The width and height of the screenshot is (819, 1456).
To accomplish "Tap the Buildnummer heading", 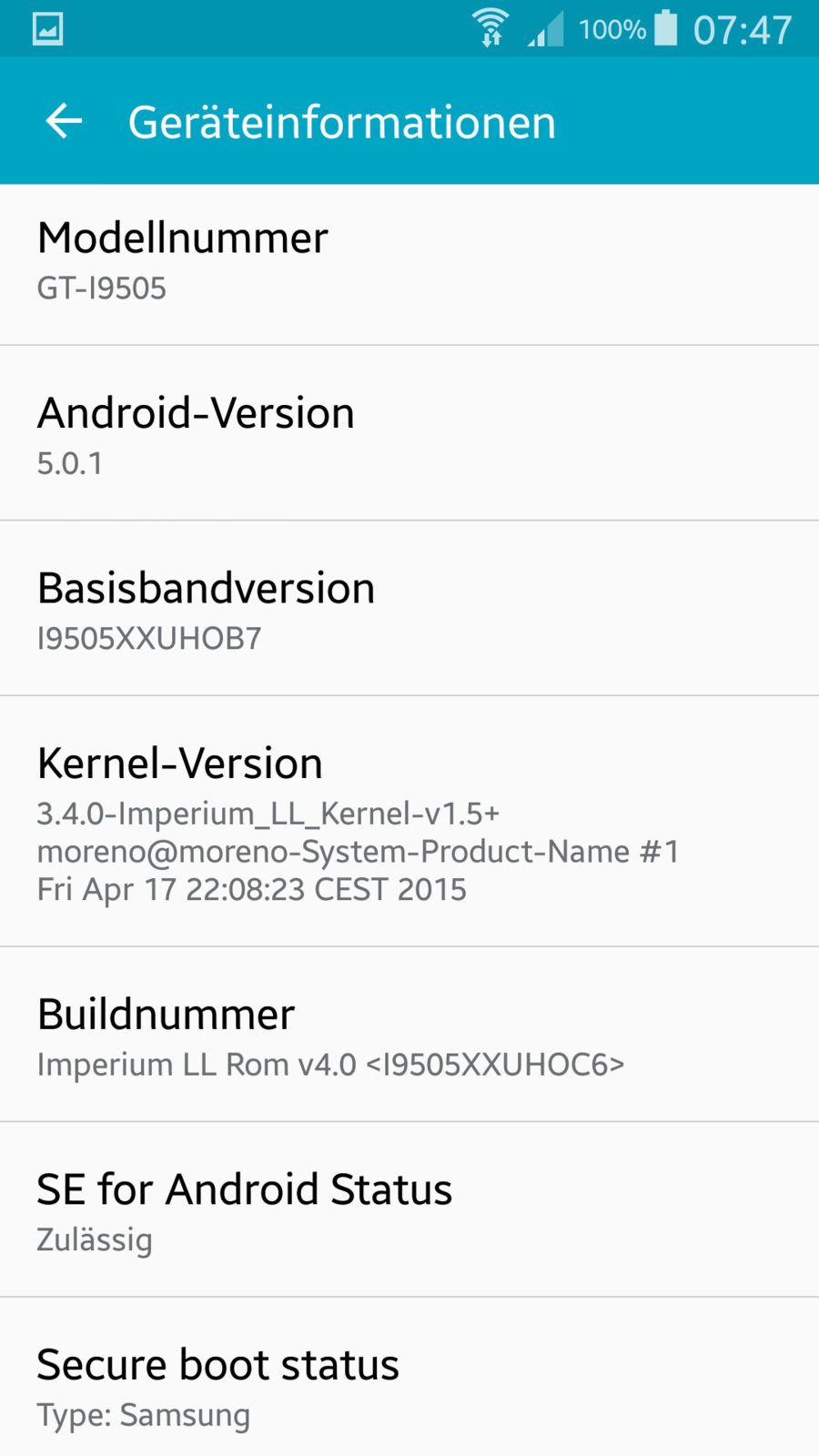I will (x=167, y=1014).
